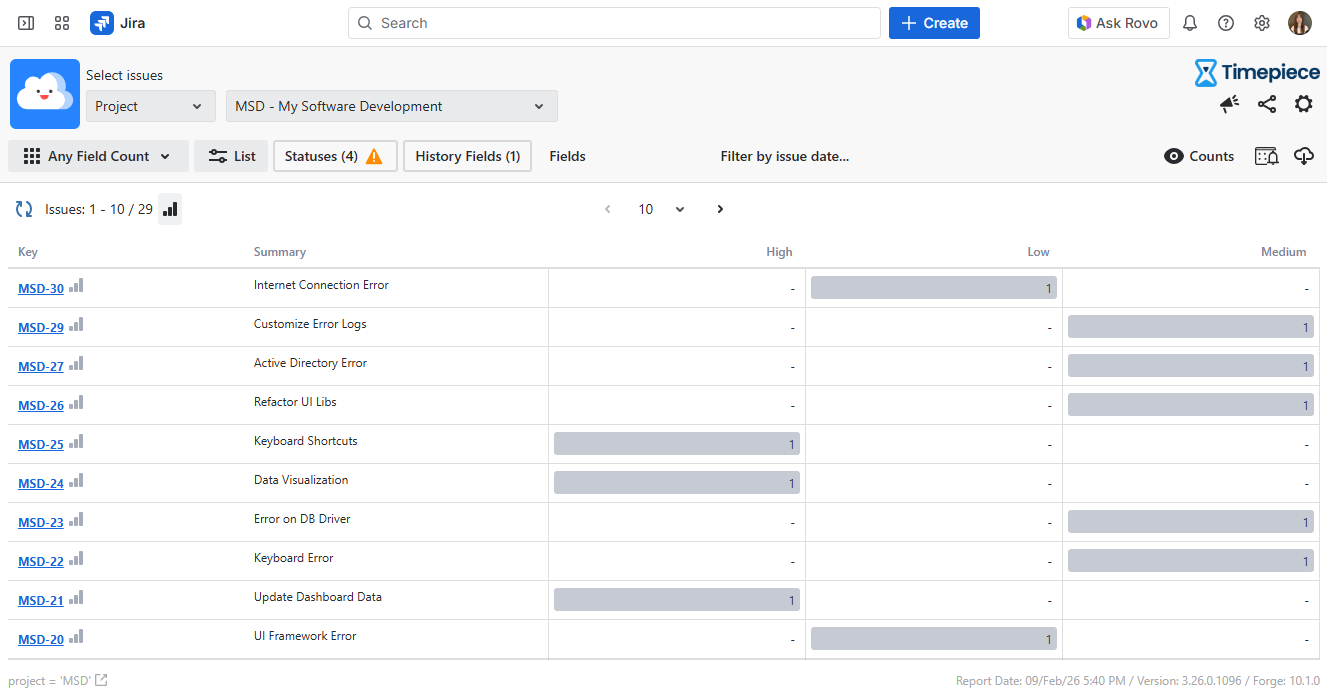
Task: Click the announcements megaphone icon
Action: [x=1229, y=104]
